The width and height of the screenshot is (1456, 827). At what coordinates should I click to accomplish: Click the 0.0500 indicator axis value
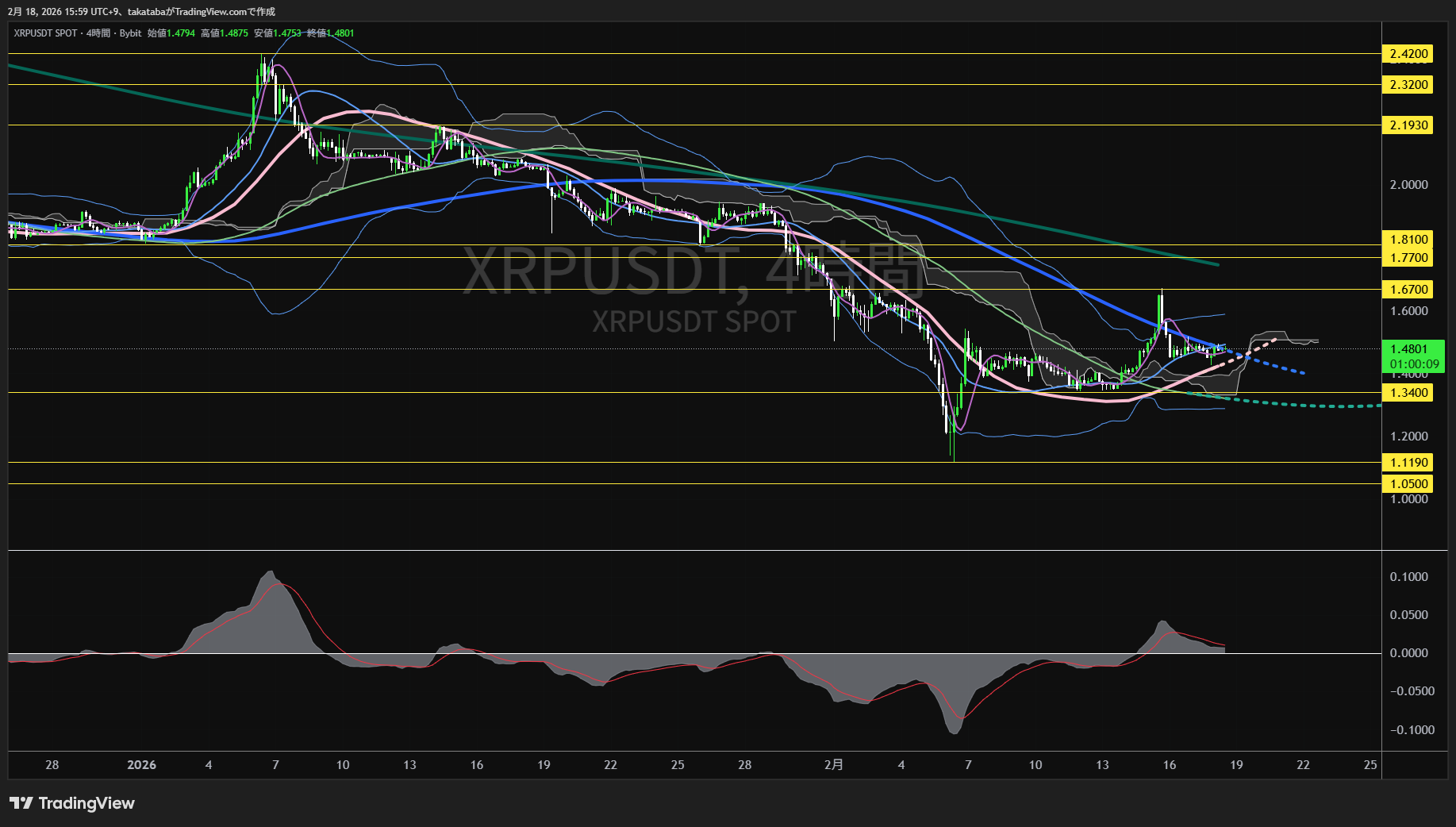(x=1408, y=615)
